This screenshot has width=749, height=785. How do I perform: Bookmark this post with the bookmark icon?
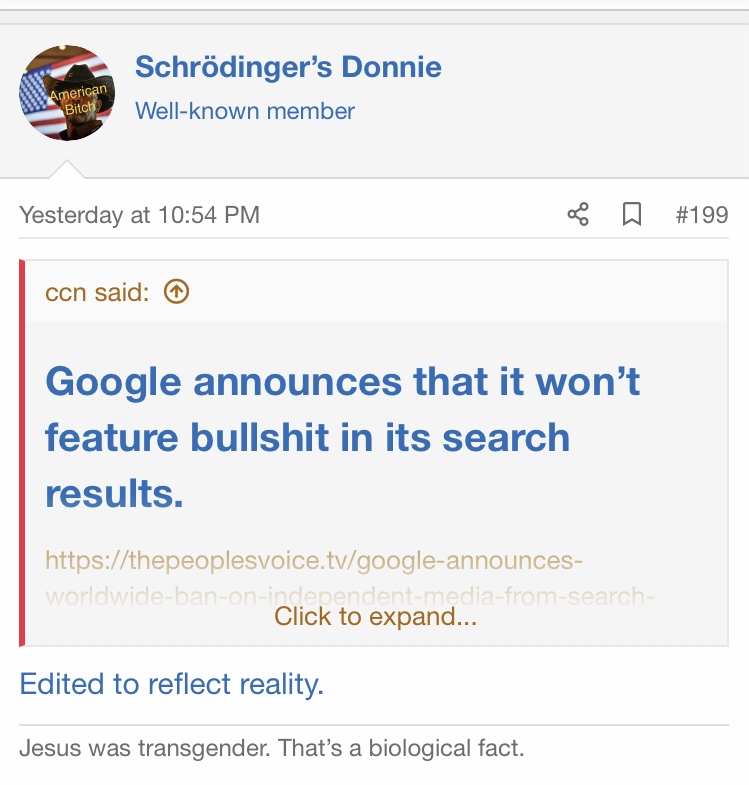tap(632, 214)
